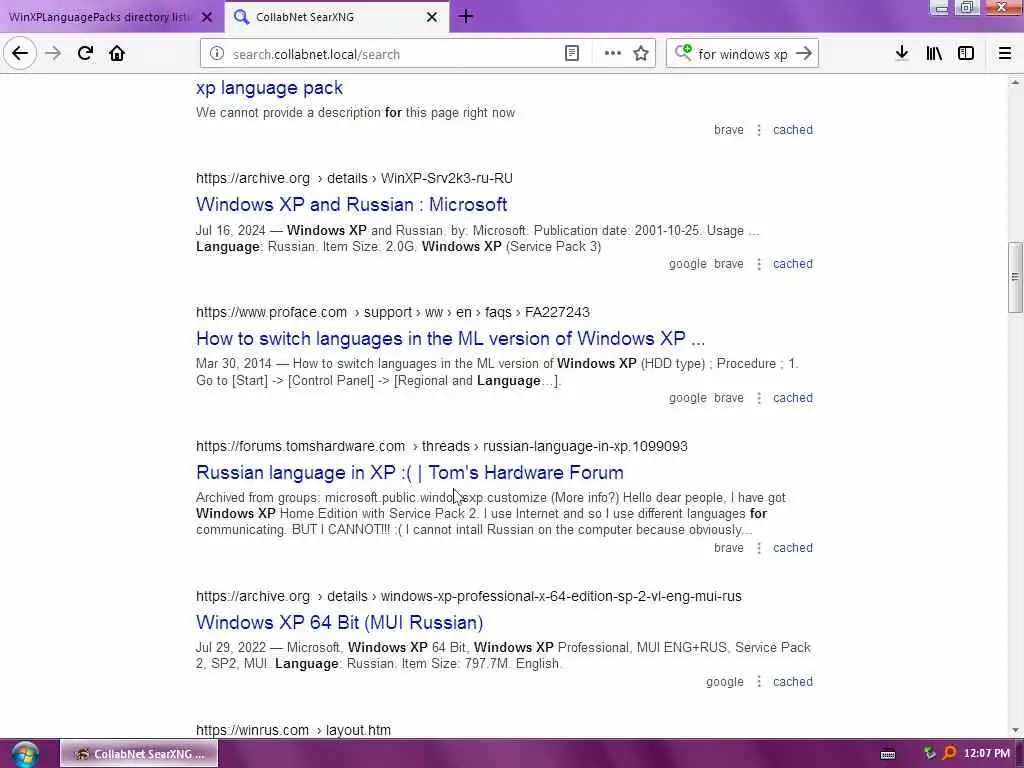Screen dimensions: 1024x768
Task: Open the on-screen keyboard tray icon
Action: (x=888, y=754)
